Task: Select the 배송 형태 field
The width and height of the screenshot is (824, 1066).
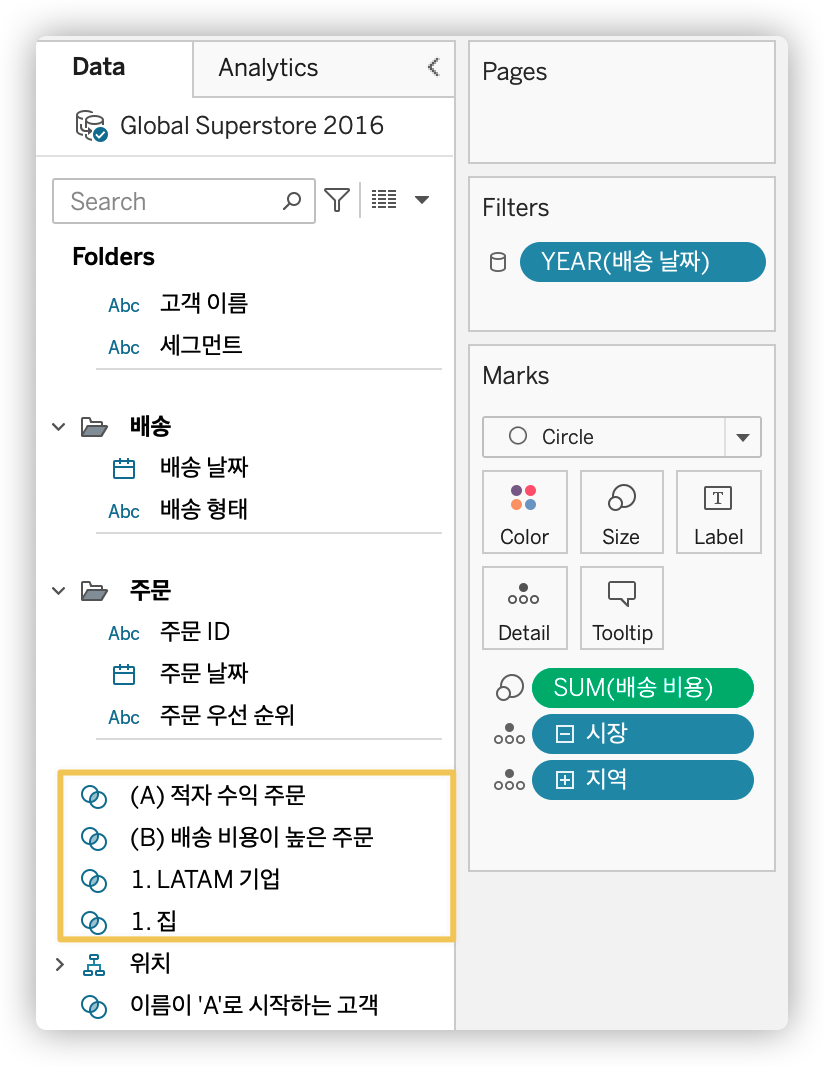Action: (x=204, y=509)
